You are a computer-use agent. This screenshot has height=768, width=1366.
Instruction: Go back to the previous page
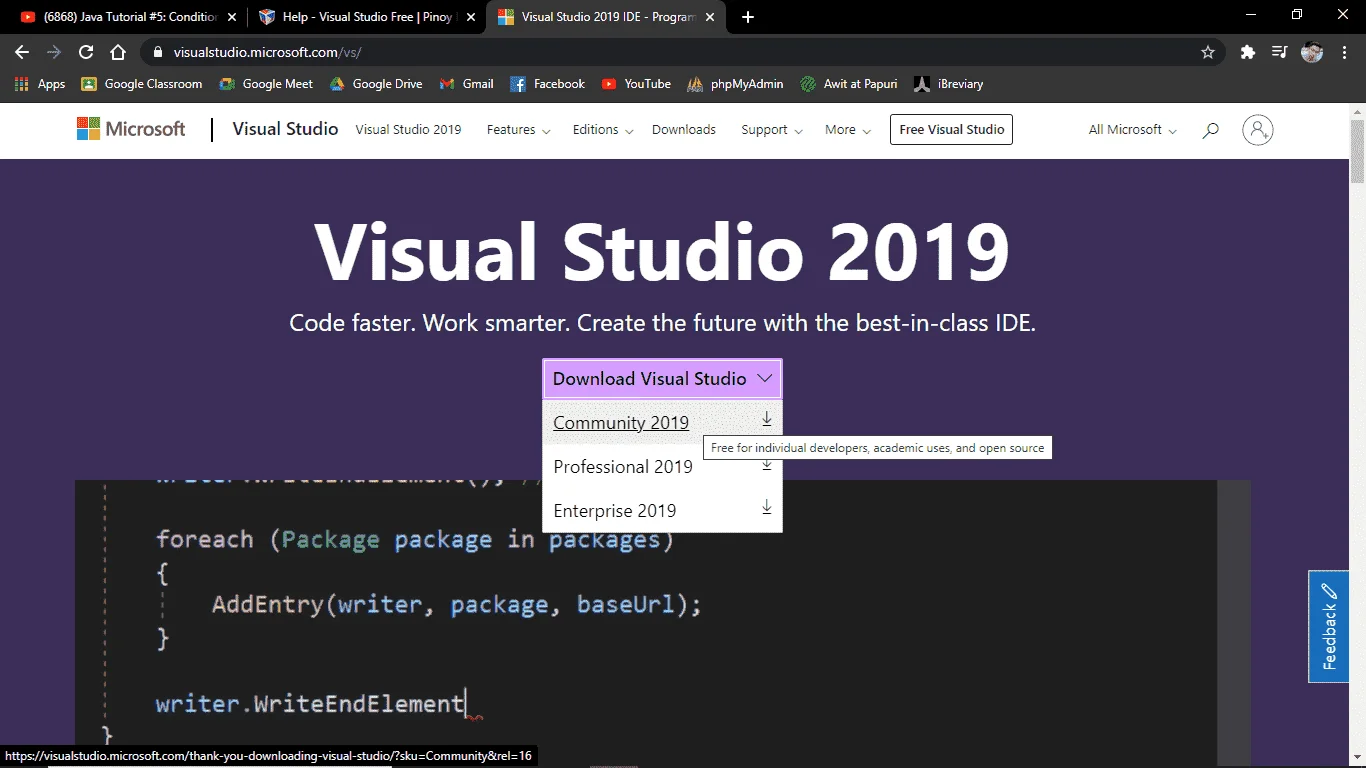pyautogui.click(x=22, y=52)
